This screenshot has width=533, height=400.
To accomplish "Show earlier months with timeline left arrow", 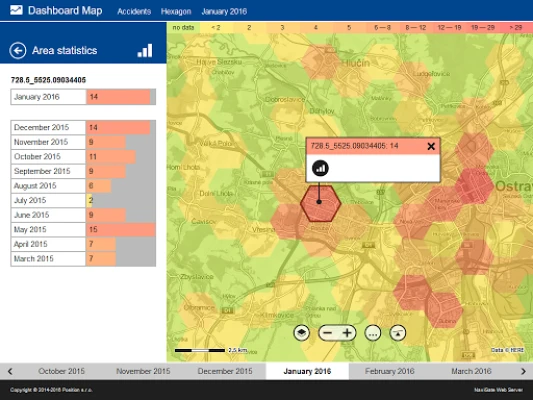I will 10,371.
